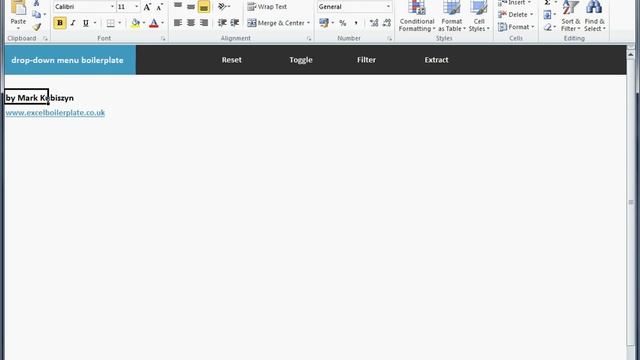Open Alignment dialog launcher
Viewport: 640px width, 360px height.
[x=309, y=38]
